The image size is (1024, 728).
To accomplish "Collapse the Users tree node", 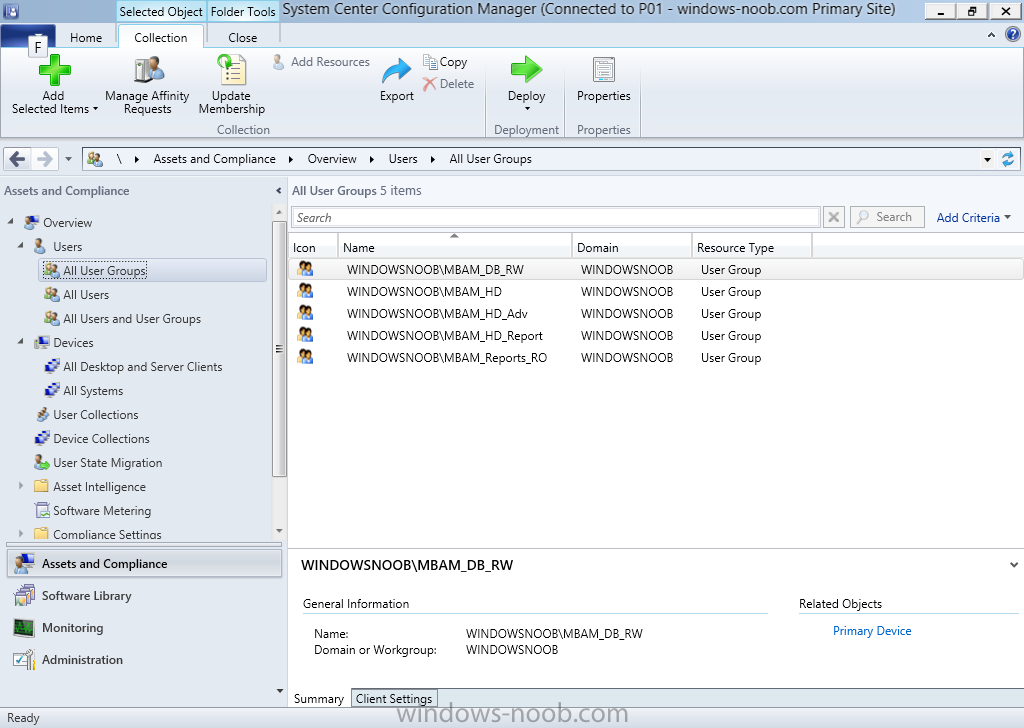I will click(21, 245).
